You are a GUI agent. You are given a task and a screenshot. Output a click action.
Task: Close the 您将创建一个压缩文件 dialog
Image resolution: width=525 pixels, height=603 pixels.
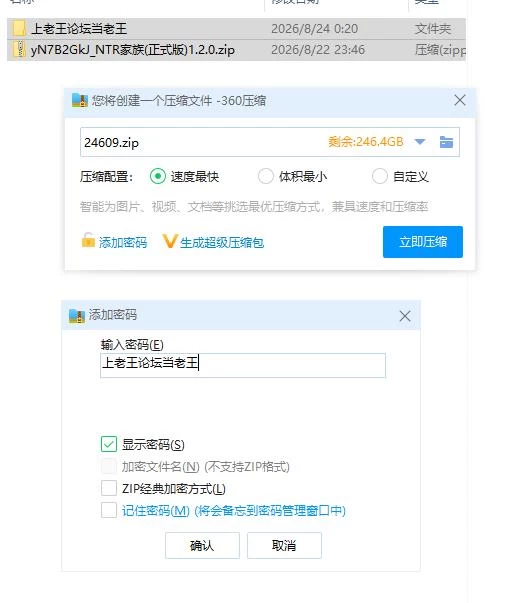click(460, 100)
